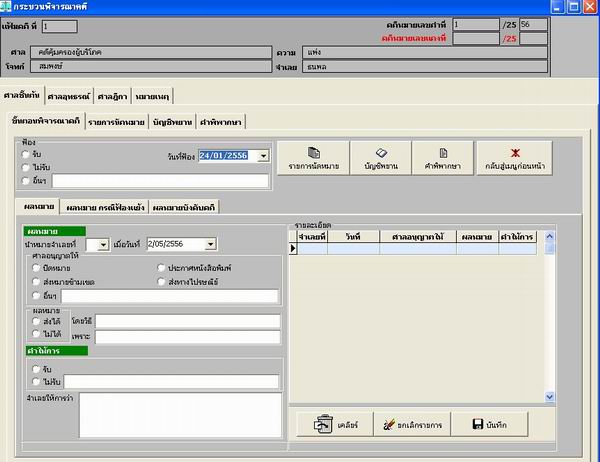Screen dimensions: 600x462
Task: Click the ความ field showing แพ่ง
Action: [x=425, y=52]
